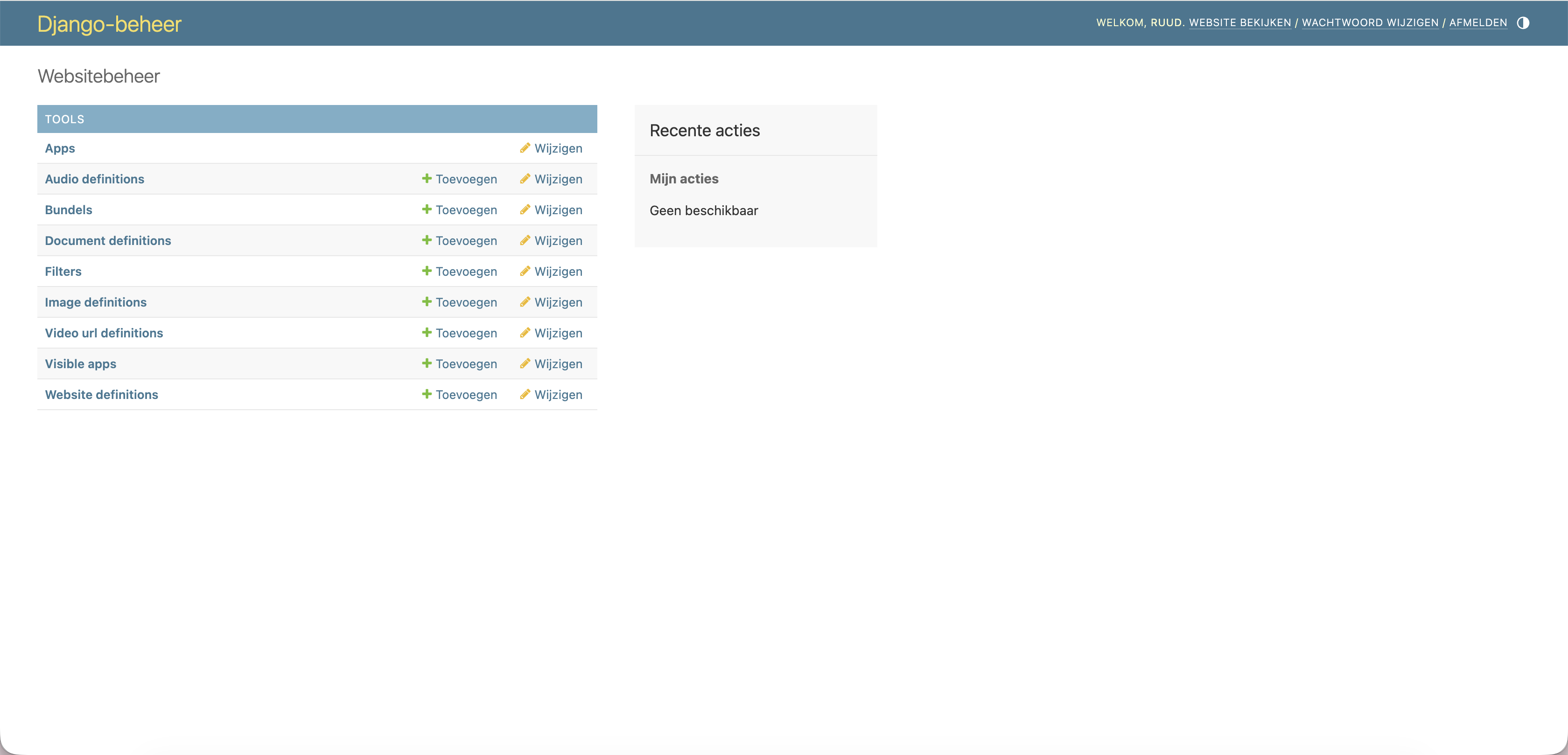Click the plus icon for Filters

[427, 271]
